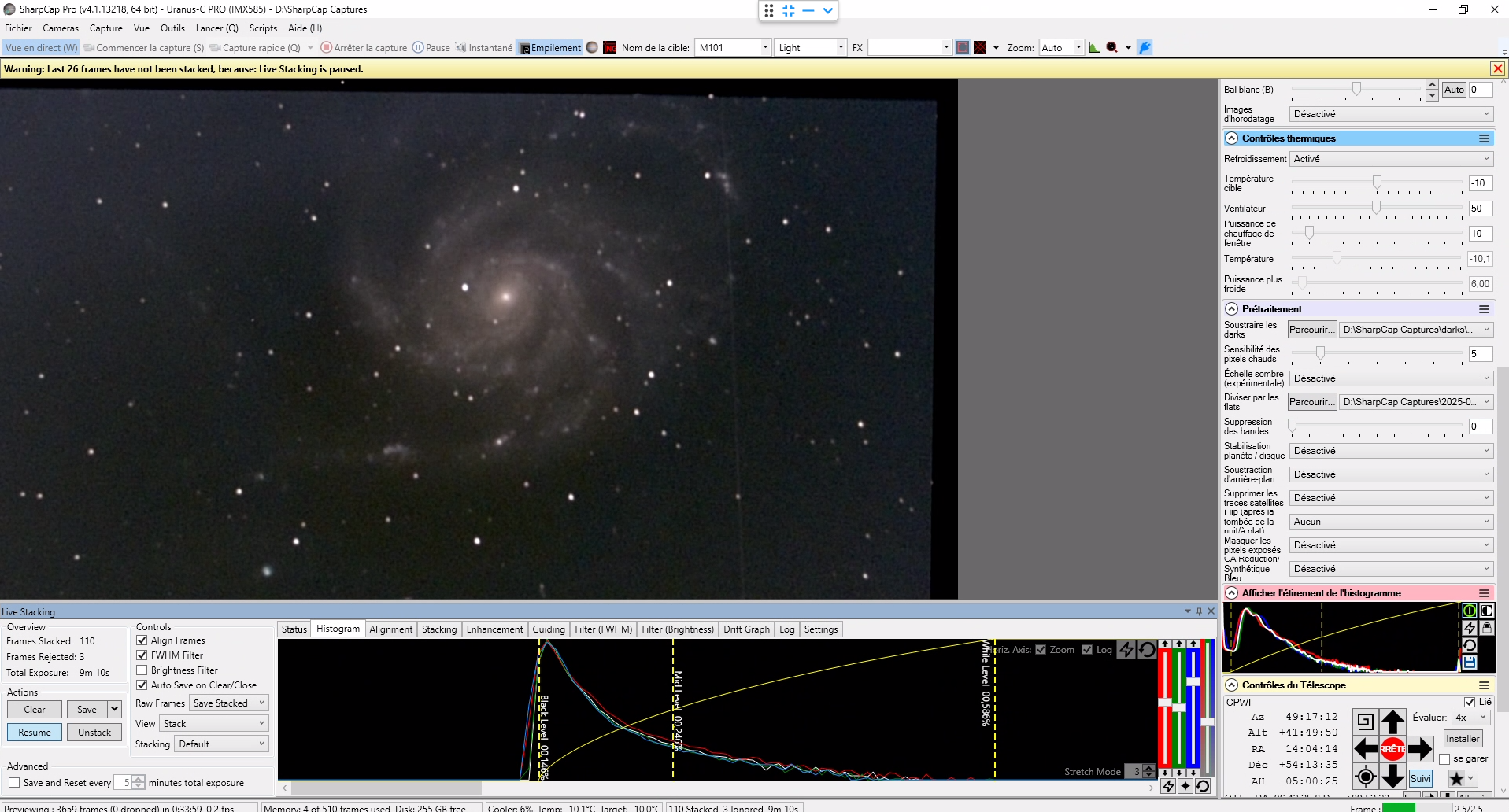The width and height of the screenshot is (1509, 812).
Task: Open the Raw Frames Save Stacked dropdown
Action: [x=229, y=703]
